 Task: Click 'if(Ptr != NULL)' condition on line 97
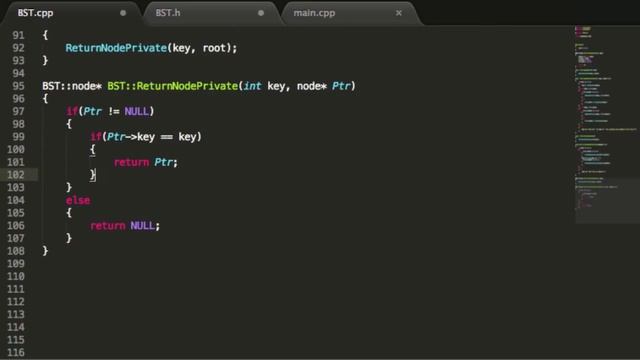110,111
